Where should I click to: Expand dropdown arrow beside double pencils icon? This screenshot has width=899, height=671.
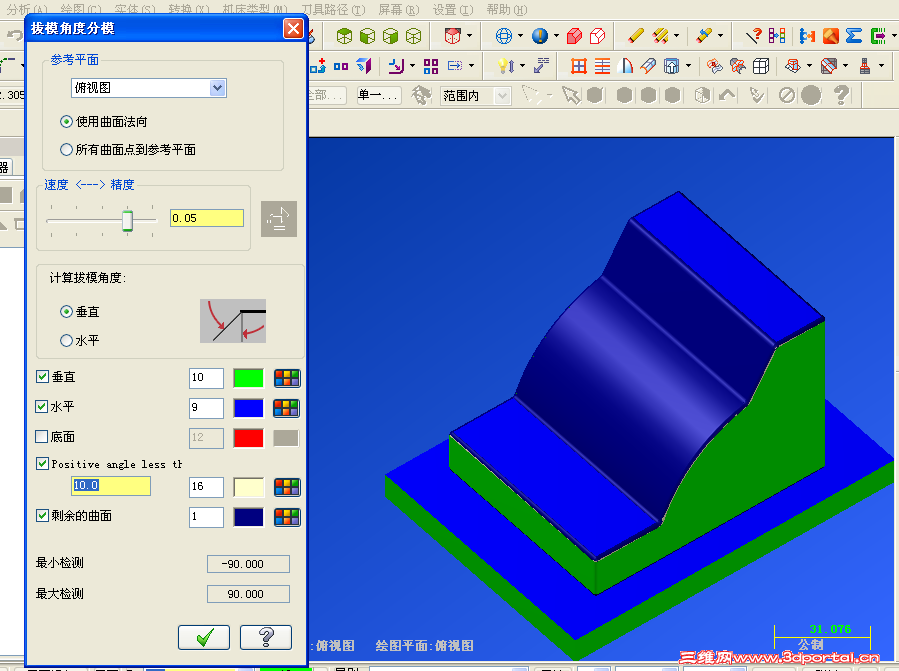[x=677, y=36]
